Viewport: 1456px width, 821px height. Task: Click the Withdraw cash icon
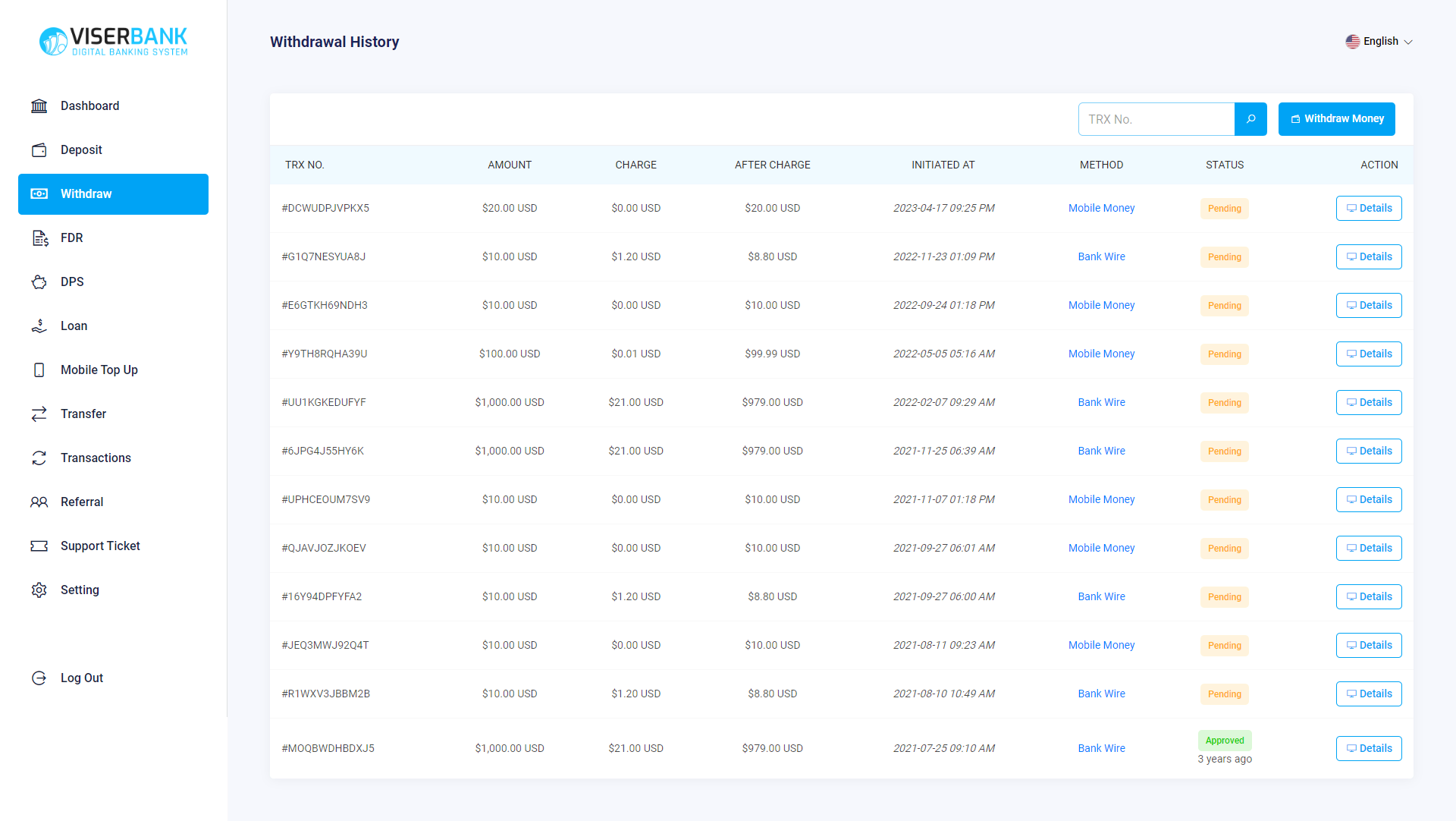tap(39, 194)
